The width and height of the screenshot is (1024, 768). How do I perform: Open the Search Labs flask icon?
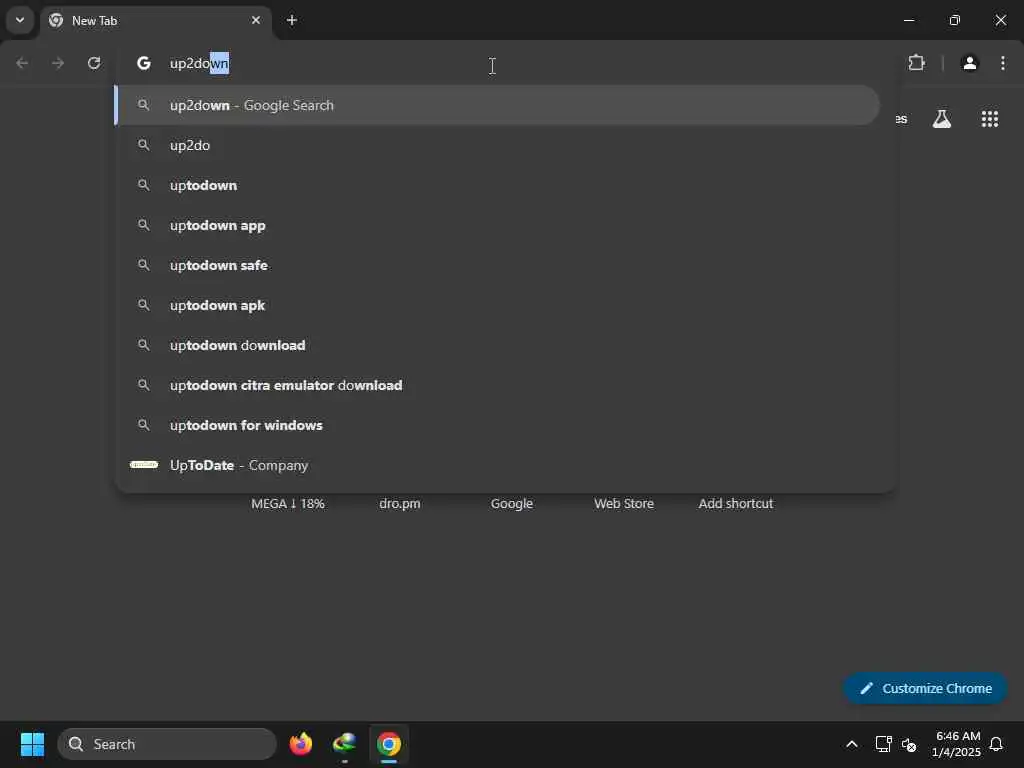[x=942, y=119]
